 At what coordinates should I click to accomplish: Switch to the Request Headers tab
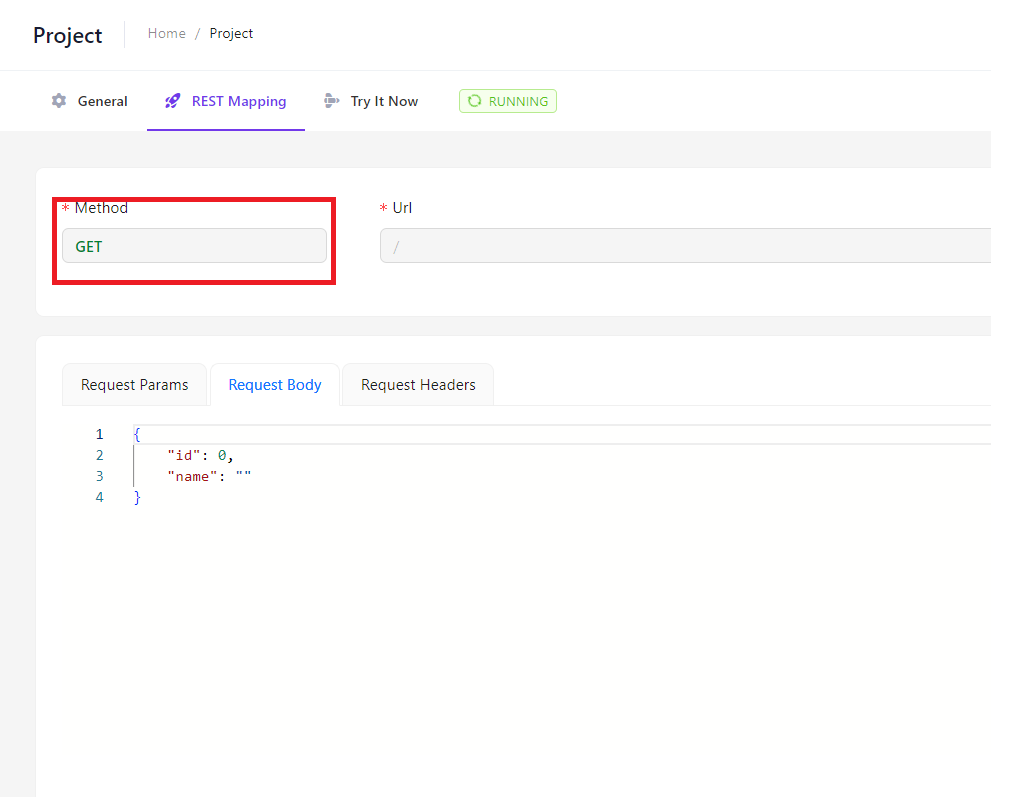[x=418, y=385]
